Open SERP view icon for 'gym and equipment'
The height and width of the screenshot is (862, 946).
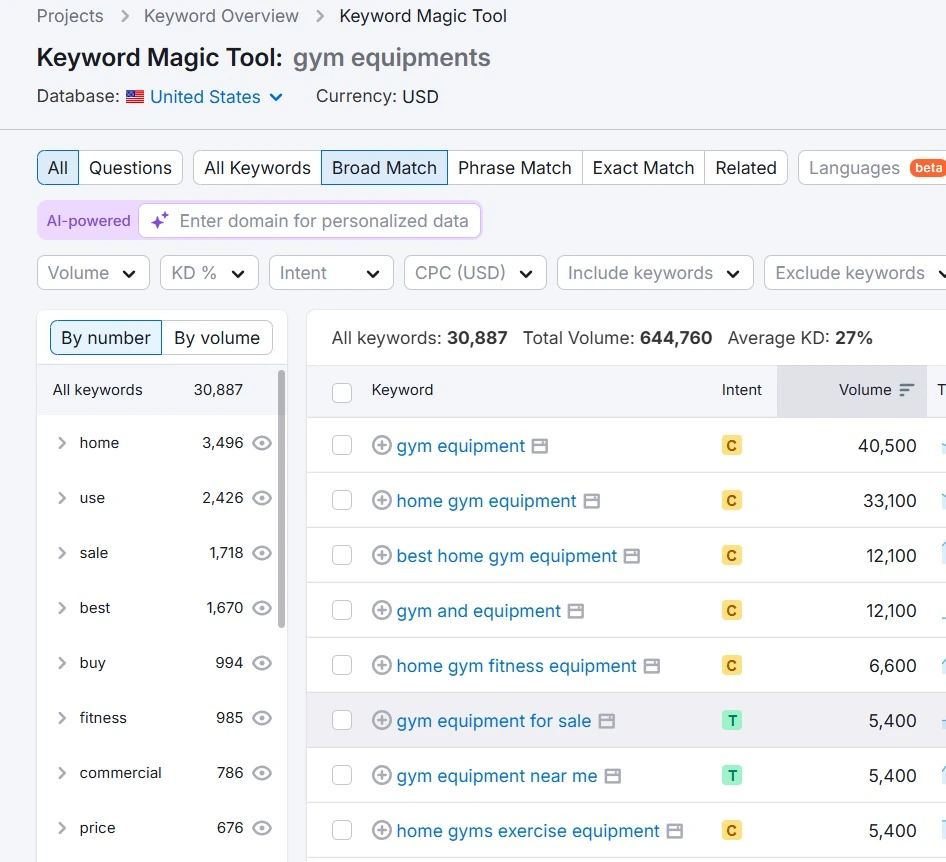point(576,611)
